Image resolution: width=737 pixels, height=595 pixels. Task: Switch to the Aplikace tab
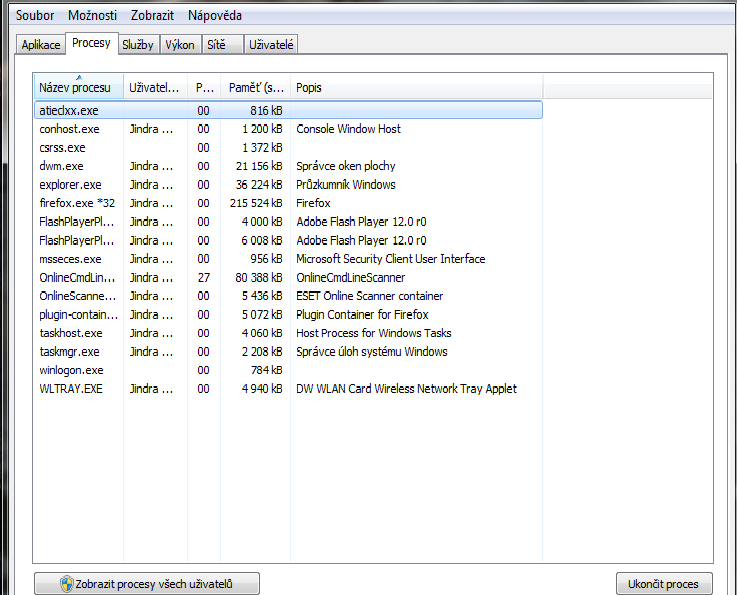pyautogui.click(x=41, y=45)
